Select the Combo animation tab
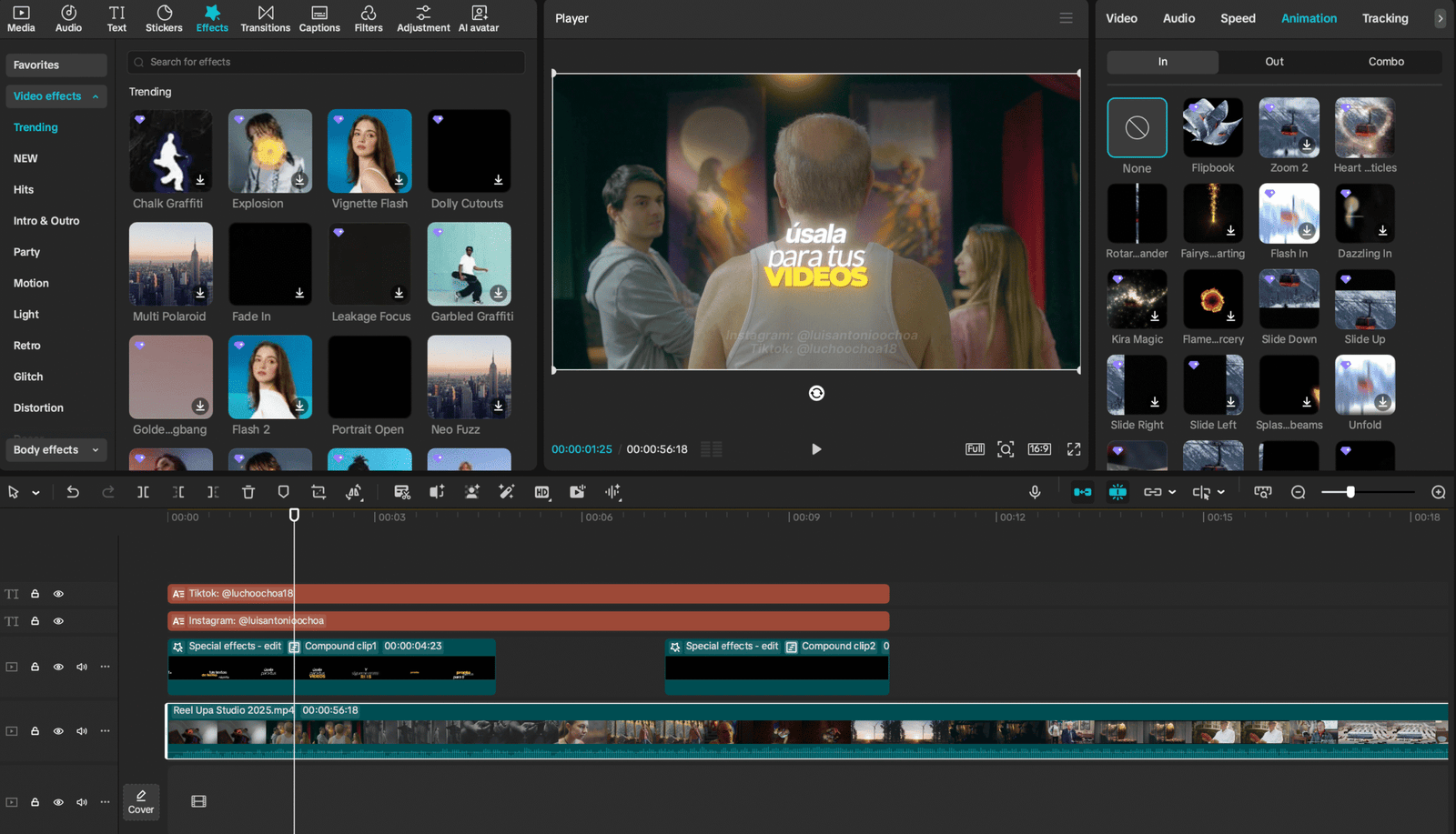Viewport: 1456px width, 834px height. pyautogui.click(x=1386, y=62)
